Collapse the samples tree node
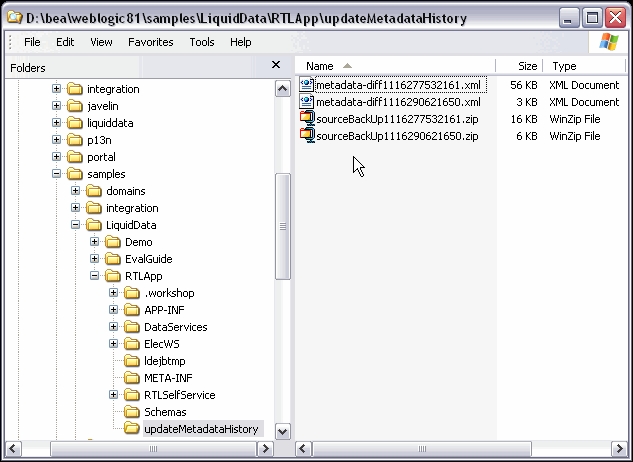 pyautogui.click(x=57, y=174)
